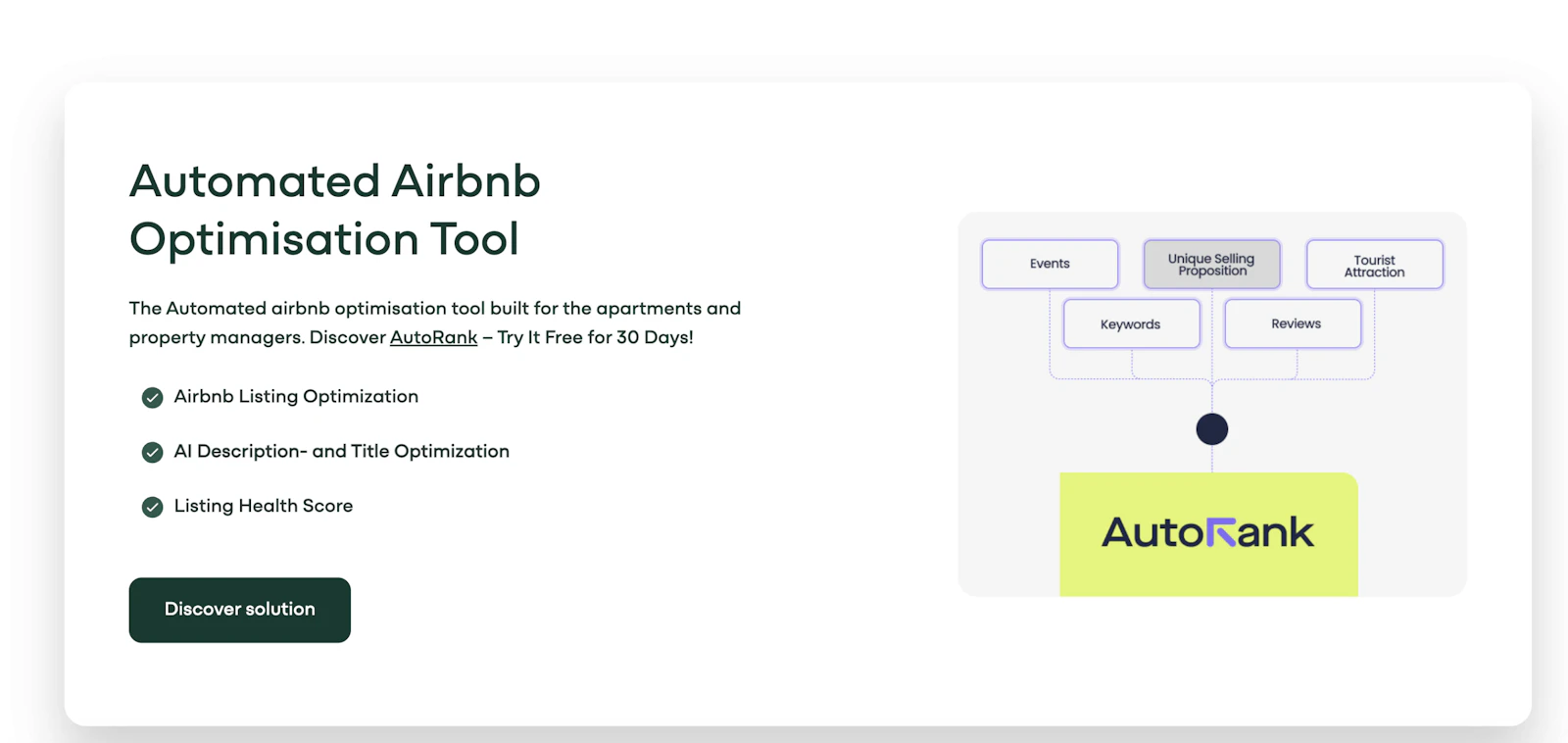Click the checkmark icon beside Listing Health Score
This screenshot has width=1568, height=743.
[152, 507]
